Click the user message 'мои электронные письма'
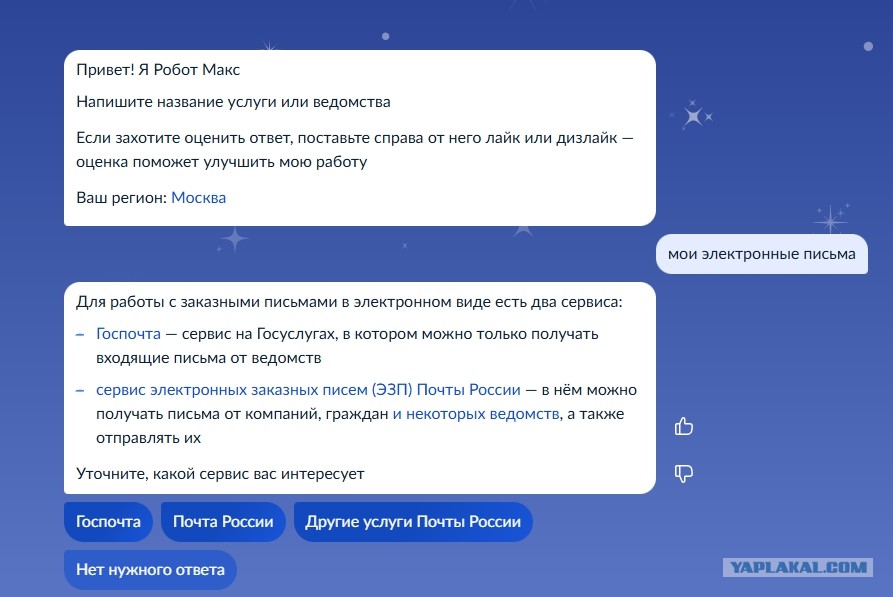Viewport: 893px width, 597px height. [761, 254]
